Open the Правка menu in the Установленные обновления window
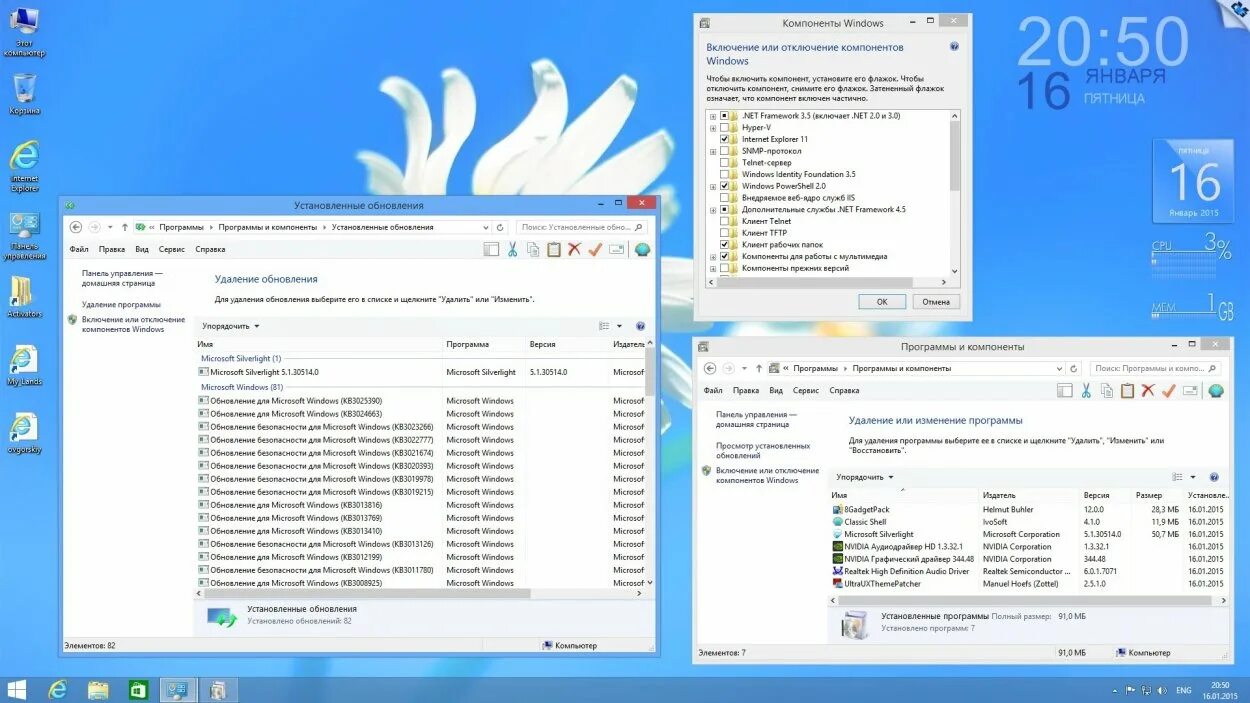 (x=112, y=250)
